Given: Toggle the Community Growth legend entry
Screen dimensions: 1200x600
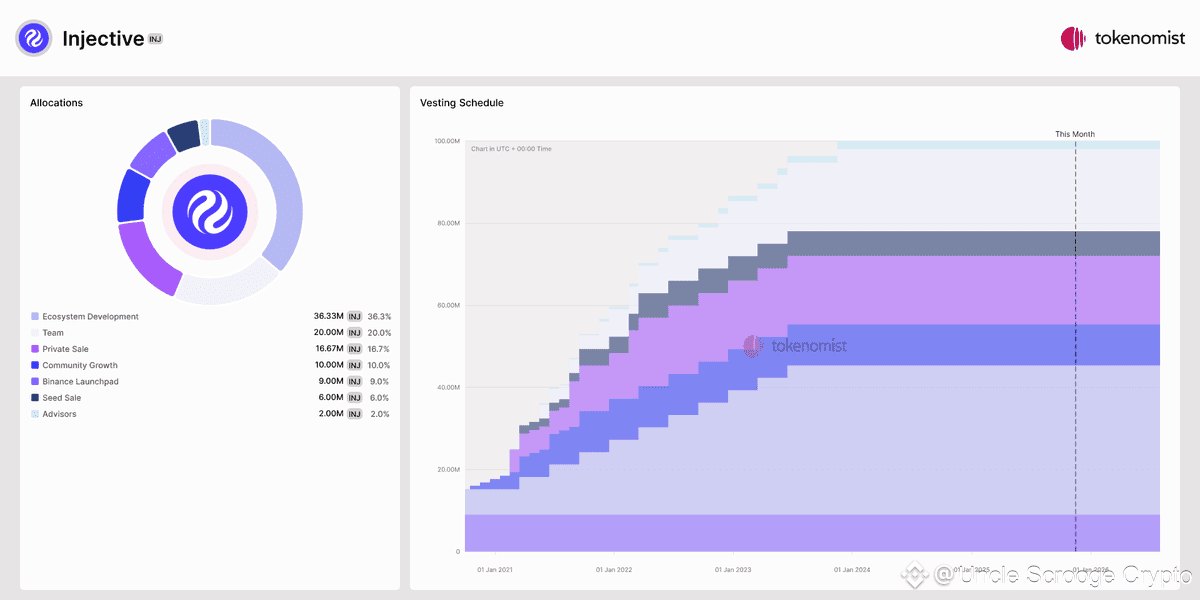Looking at the screenshot, I should point(80,365).
